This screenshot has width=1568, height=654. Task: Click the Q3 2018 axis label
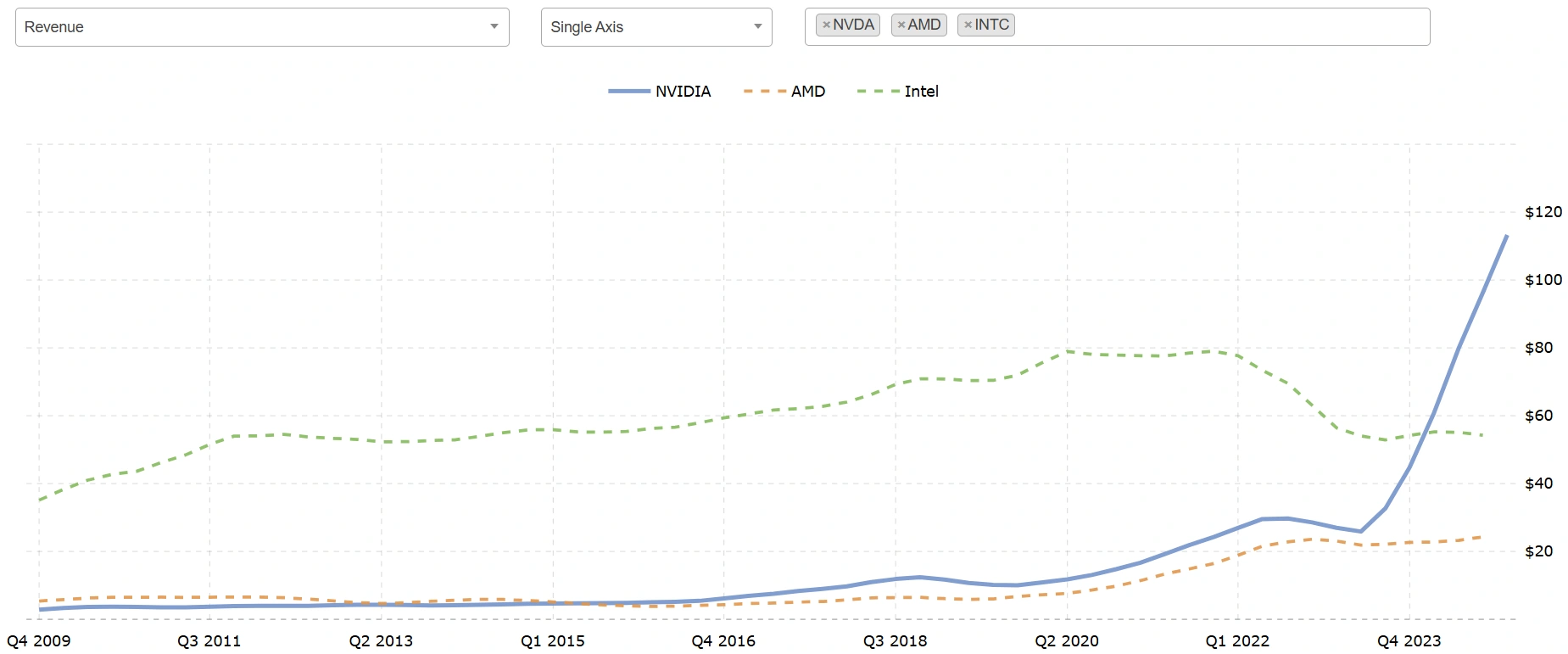[896, 641]
